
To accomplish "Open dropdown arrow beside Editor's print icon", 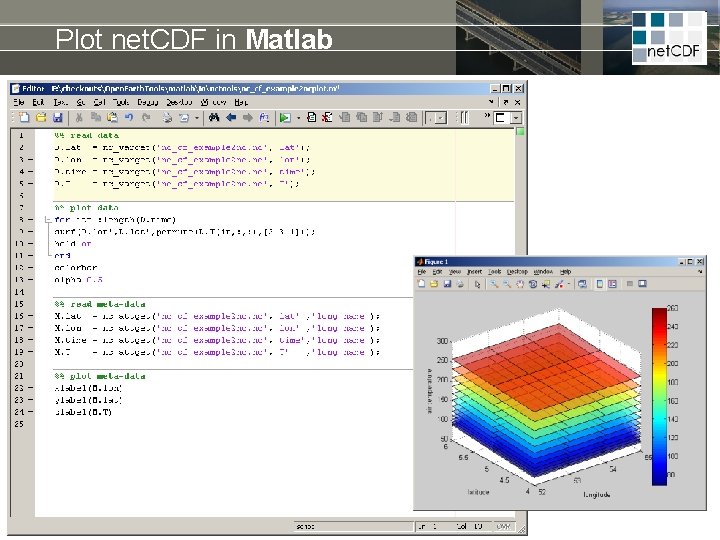I will point(197,118).
